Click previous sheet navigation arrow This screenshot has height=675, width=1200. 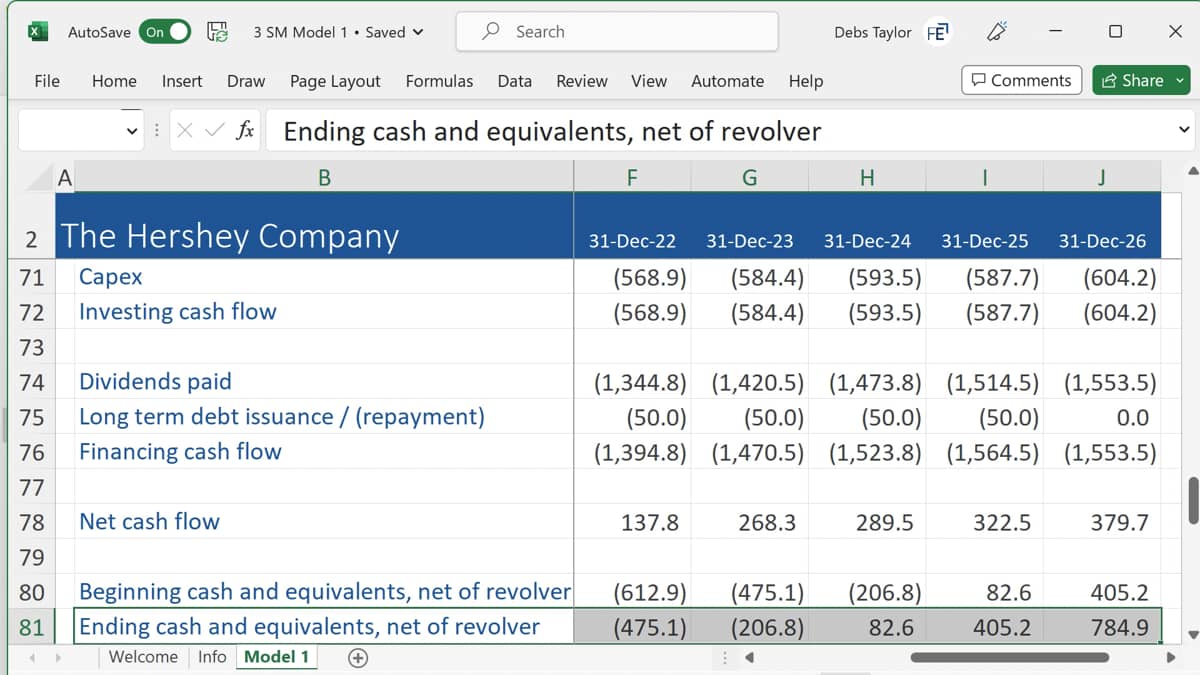pos(31,658)
